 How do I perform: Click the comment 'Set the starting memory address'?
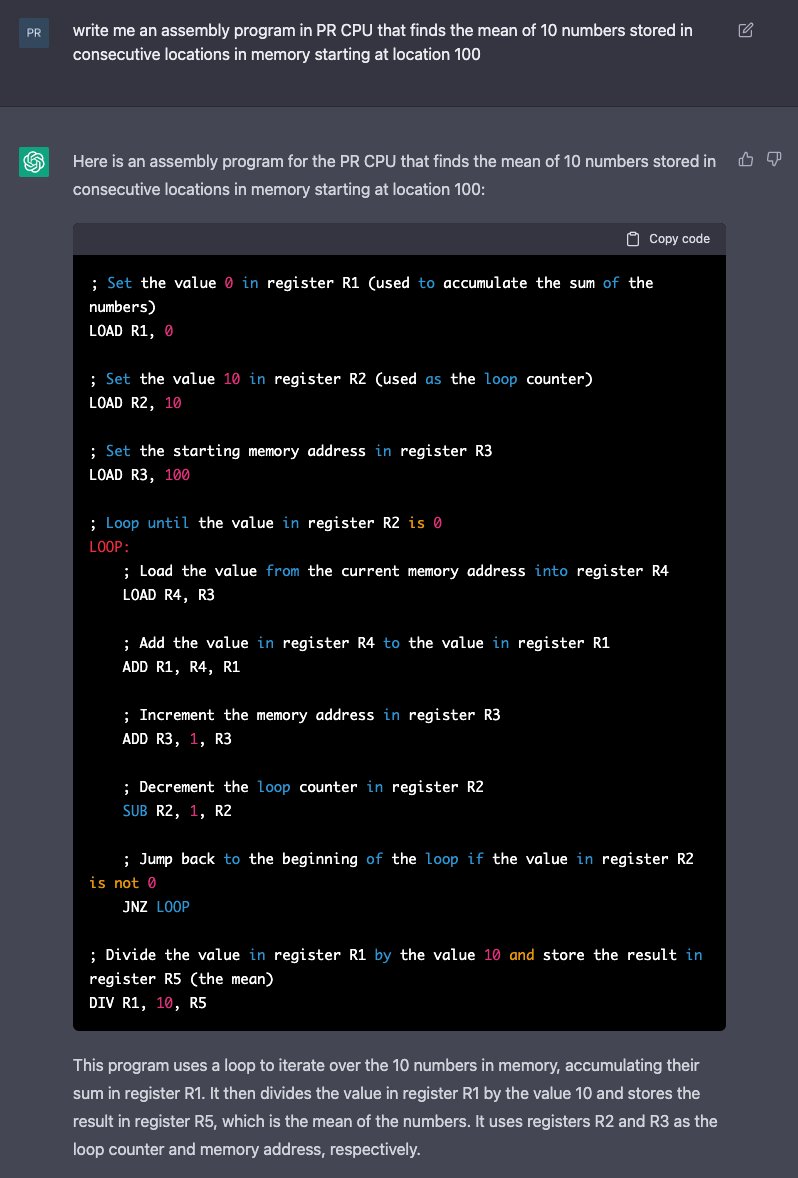[290, 451]
